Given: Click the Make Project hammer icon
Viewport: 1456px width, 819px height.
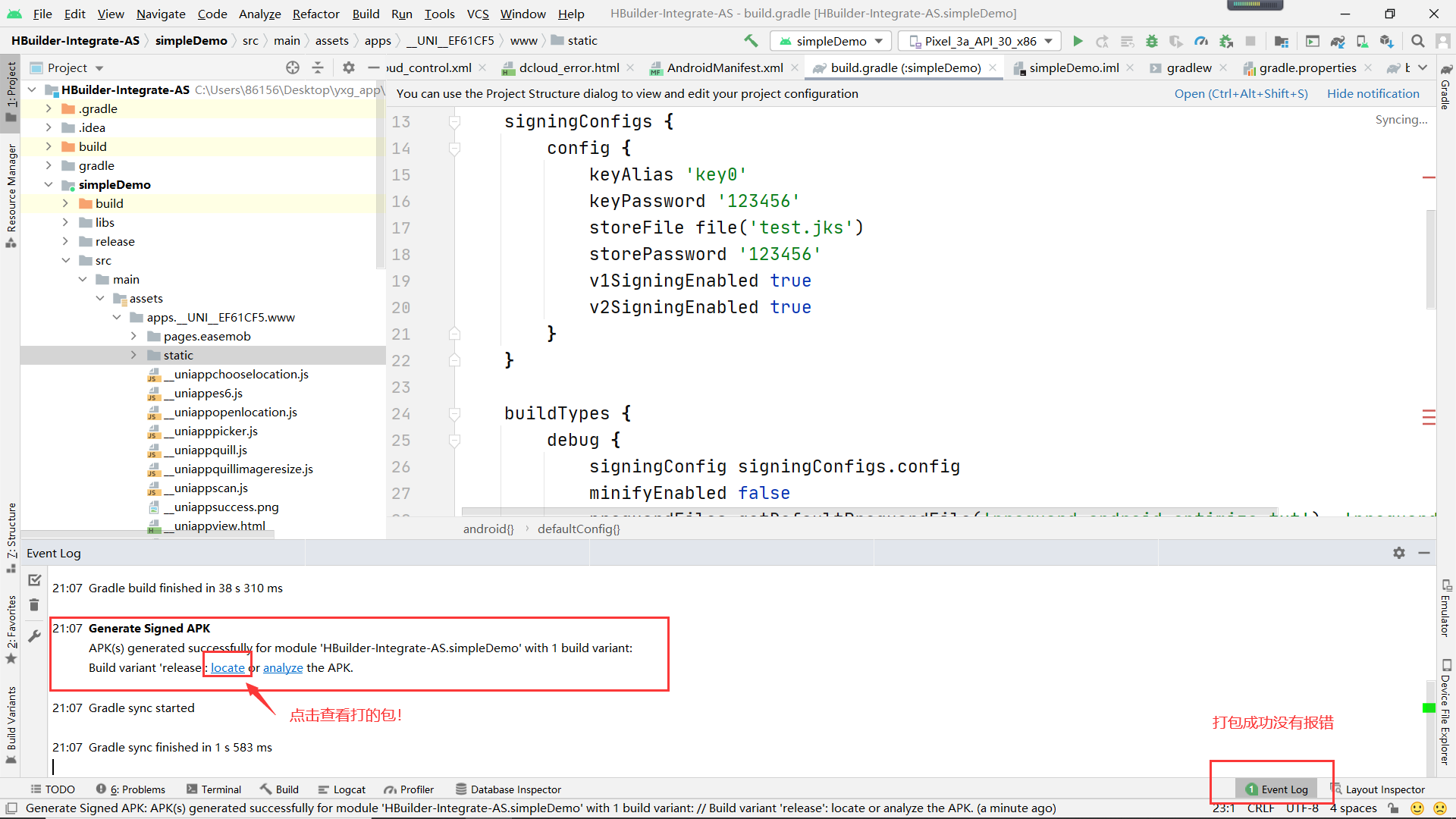Looking at the screenshot, I should click(x=751, y=41).
